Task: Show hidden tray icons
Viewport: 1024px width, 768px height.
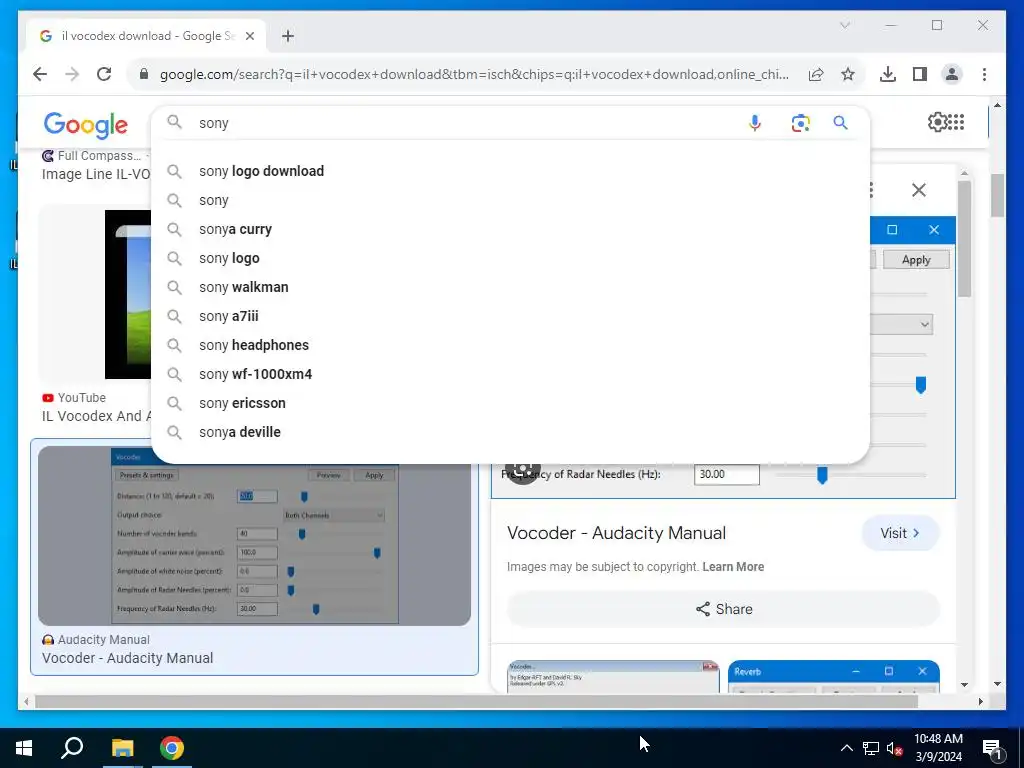Action: [x=846, y=748]
